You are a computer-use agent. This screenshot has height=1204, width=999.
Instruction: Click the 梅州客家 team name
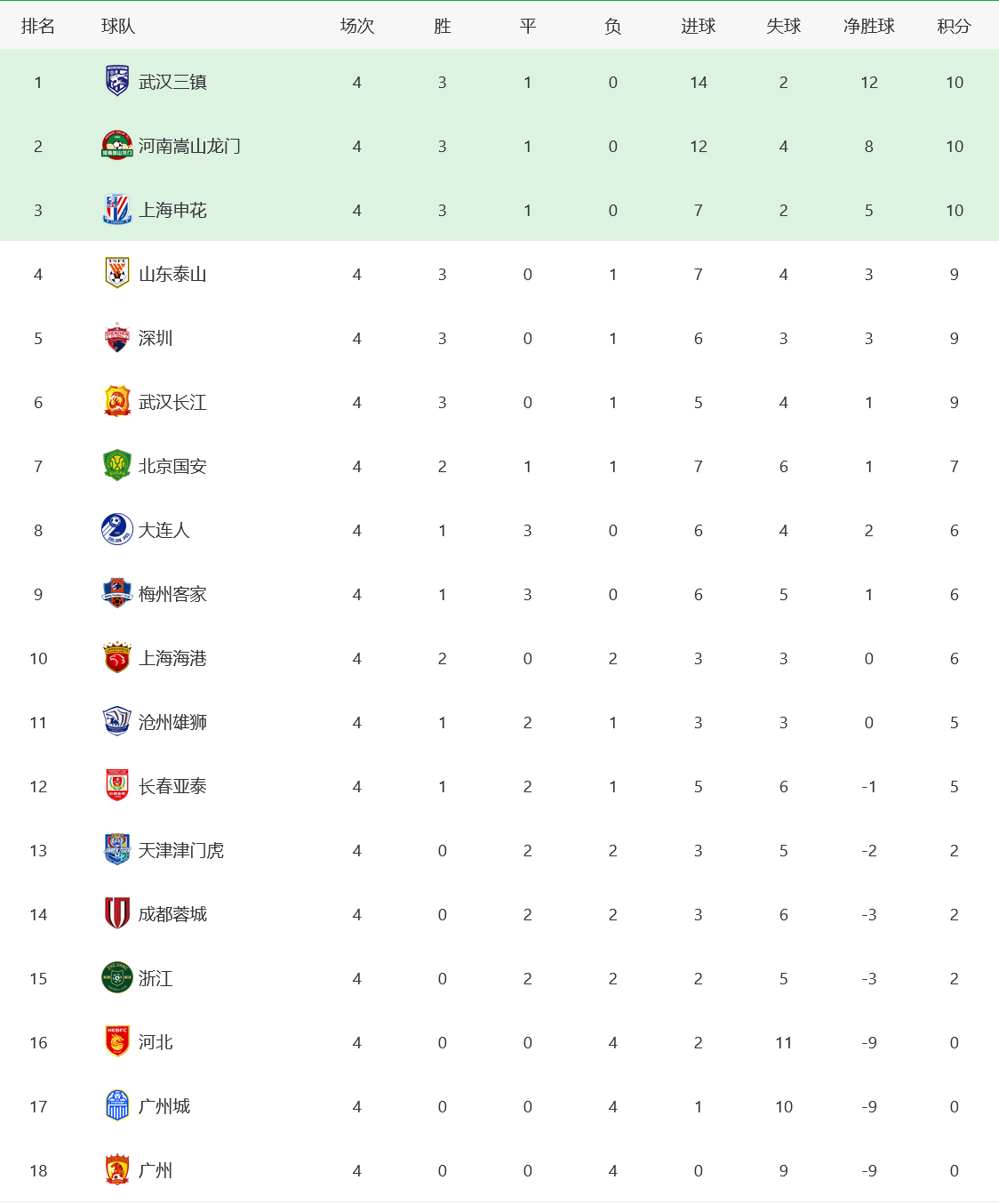(172, 594)
